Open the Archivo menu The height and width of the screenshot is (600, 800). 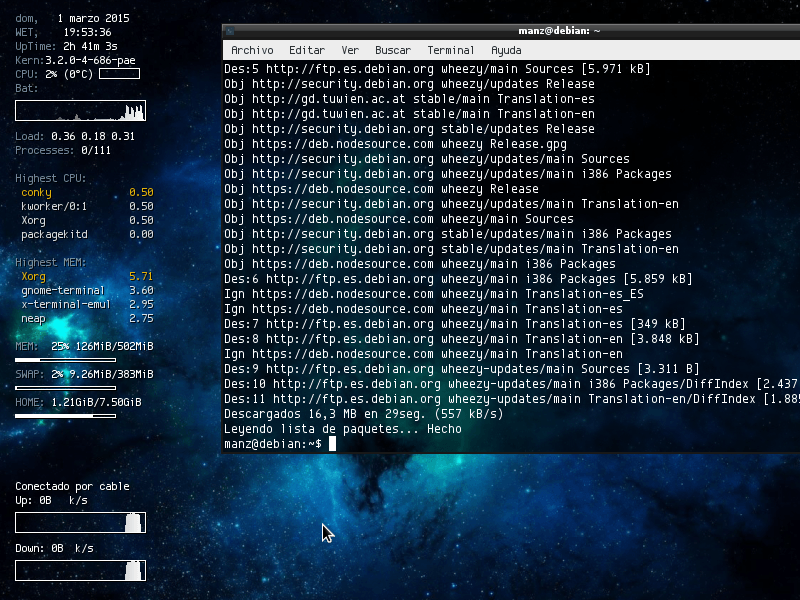coord(252,50)
